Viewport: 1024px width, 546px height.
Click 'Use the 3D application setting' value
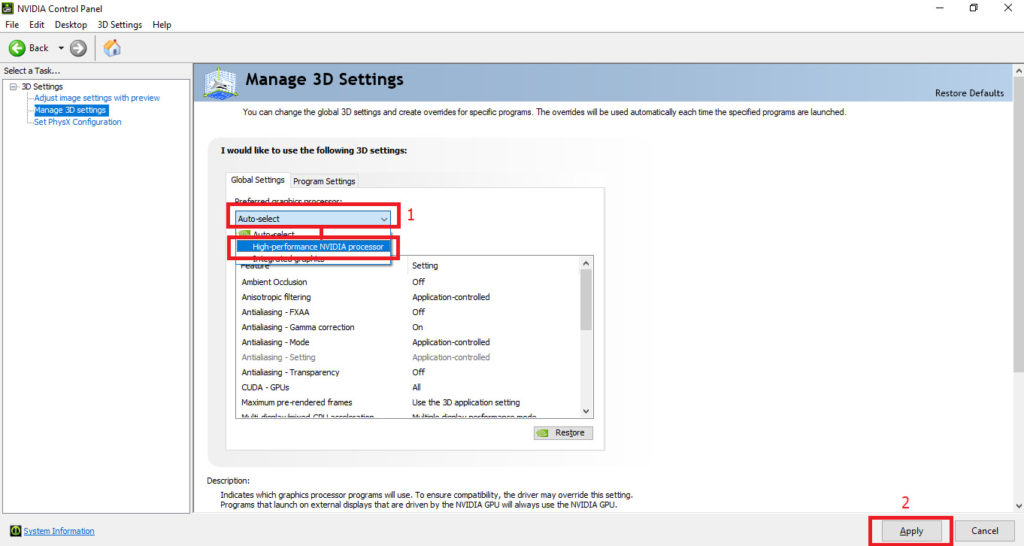[466, 402]
